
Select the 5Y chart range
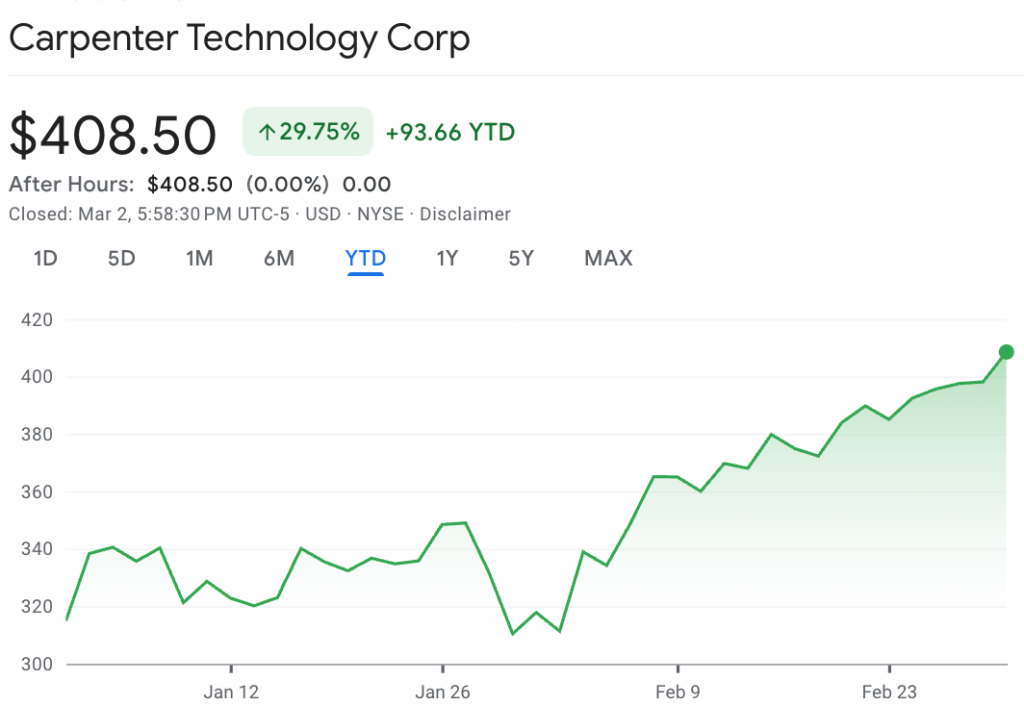coord(521,259)
